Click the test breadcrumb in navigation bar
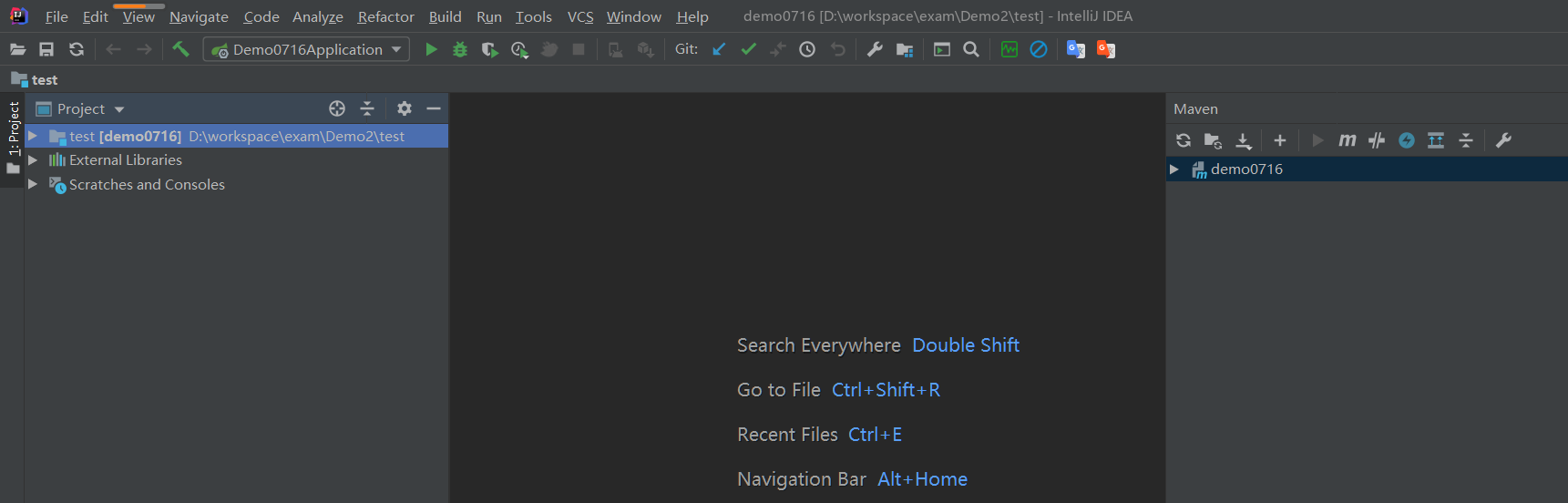The height and width of the screenshot is (503, 1568). coord(35,79)
